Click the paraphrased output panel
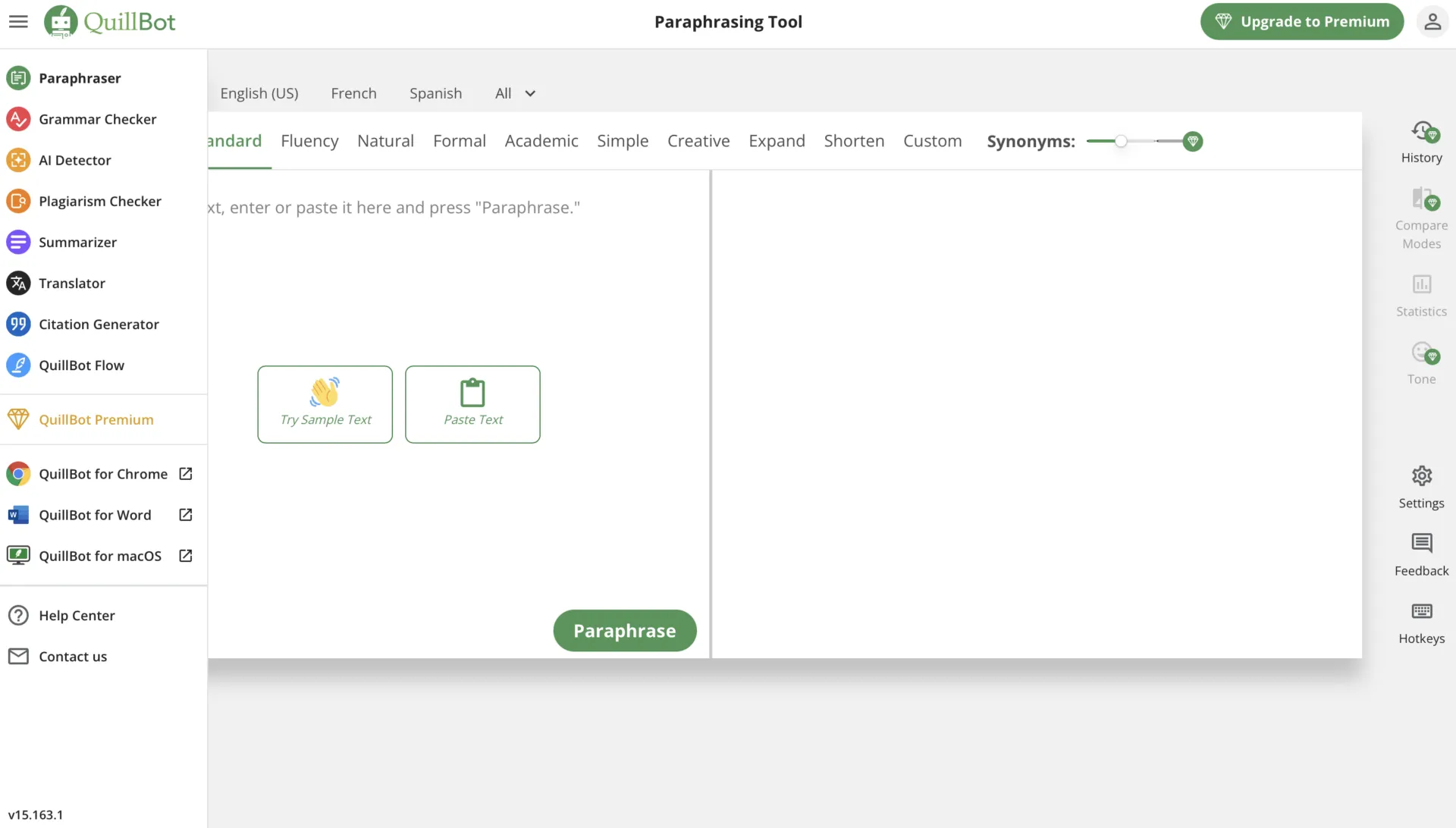The image size is (1456, 828). tap(1037, 413)
